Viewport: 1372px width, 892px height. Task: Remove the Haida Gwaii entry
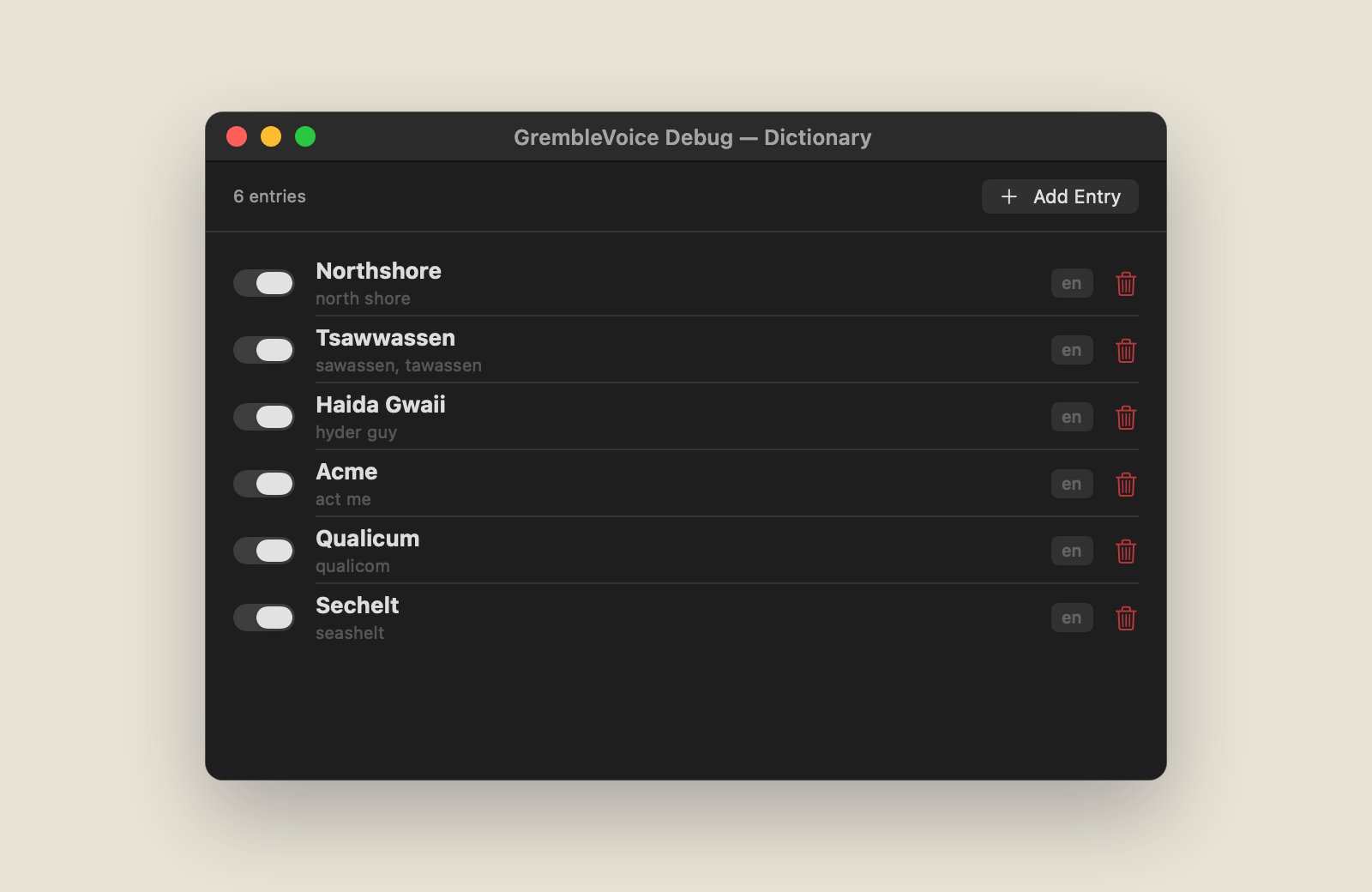click(1126, 417)
